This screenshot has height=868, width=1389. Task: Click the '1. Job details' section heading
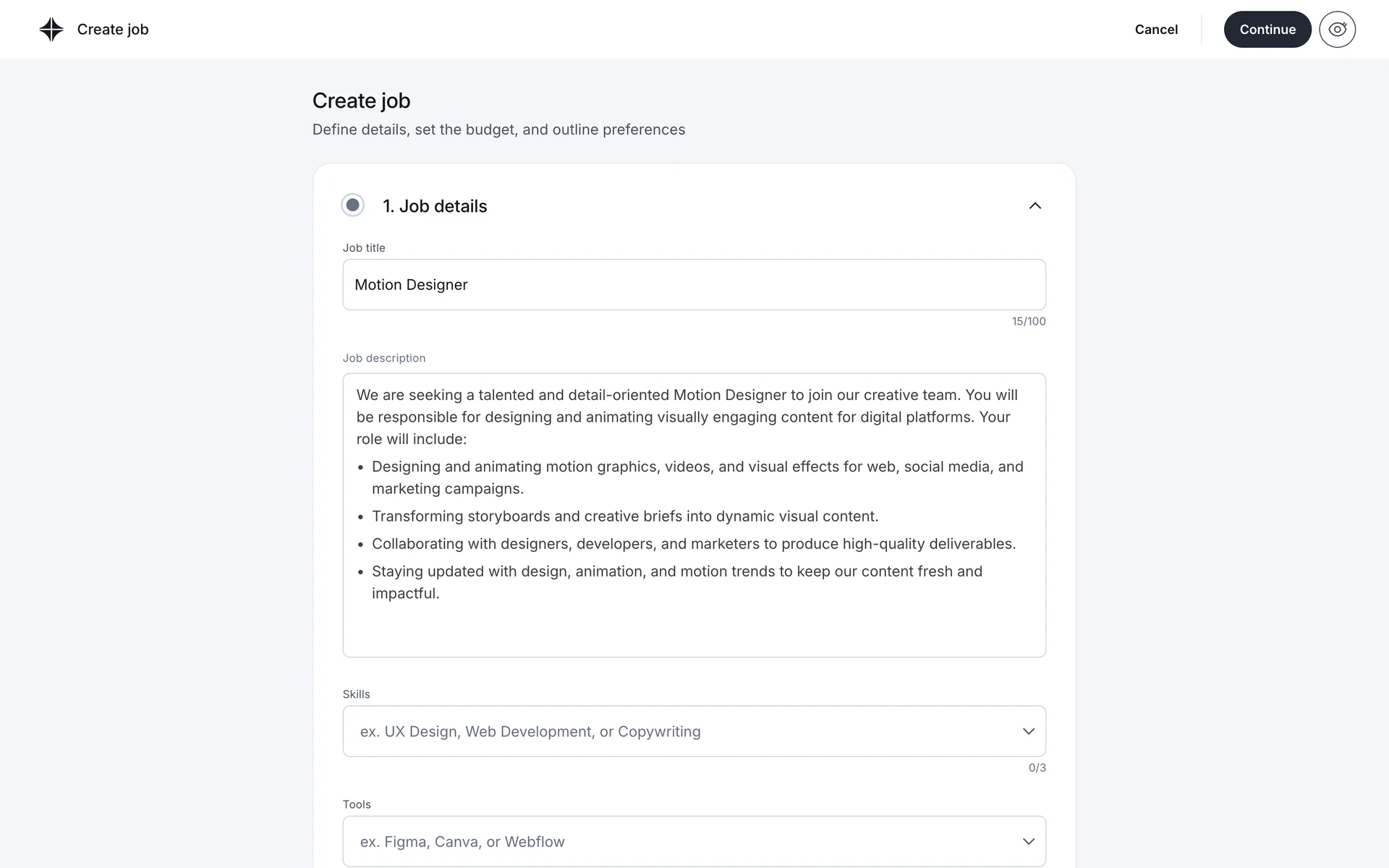click(x=435, y=206)
